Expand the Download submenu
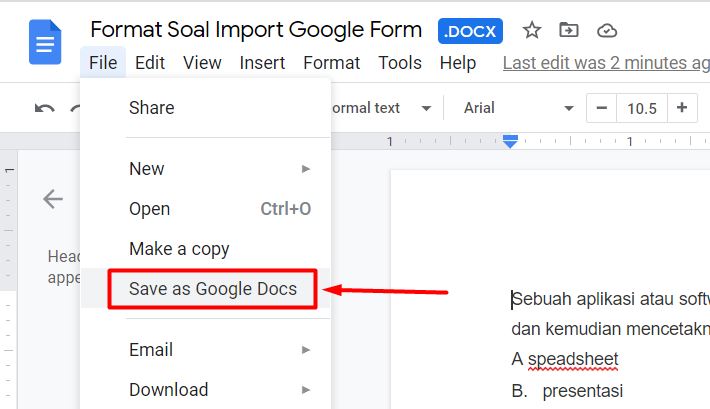This screenshot has height=409, width=710. (206, 390)
